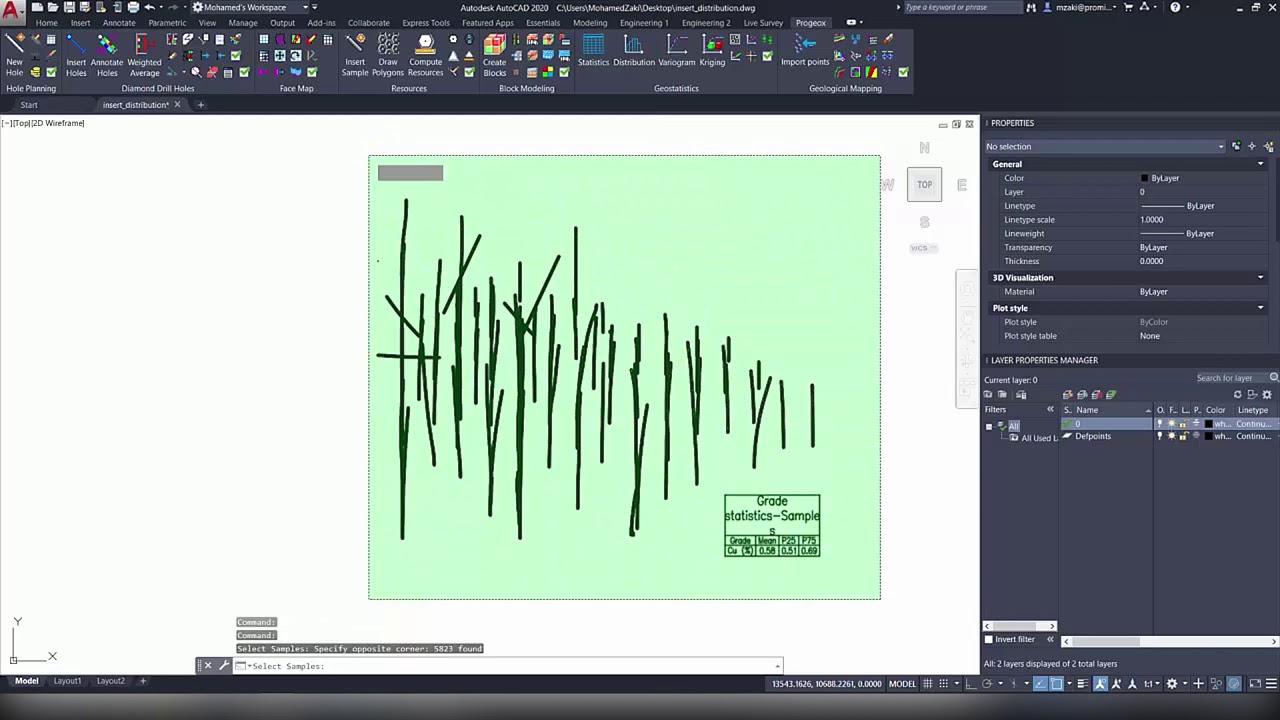Toggle on/off bulb for Defpoints layer

(1160, 436)
